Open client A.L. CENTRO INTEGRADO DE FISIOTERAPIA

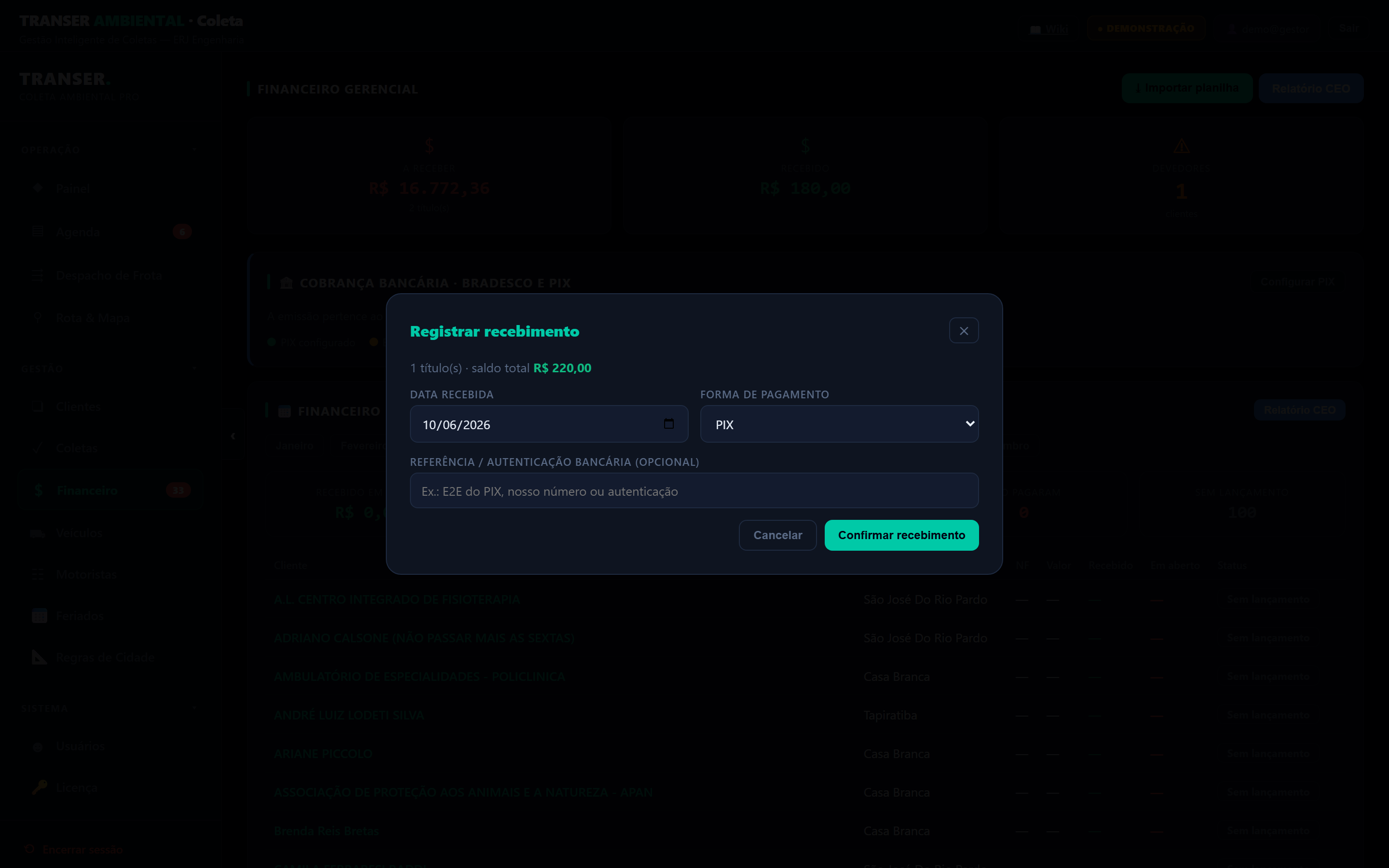(x=396, y=599)
